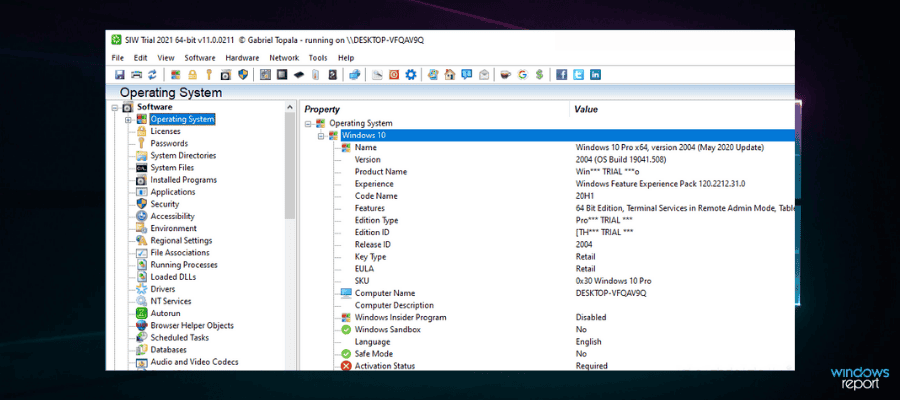
Task: Select Licenses in the sidebar tree
Action: point(165,131)
